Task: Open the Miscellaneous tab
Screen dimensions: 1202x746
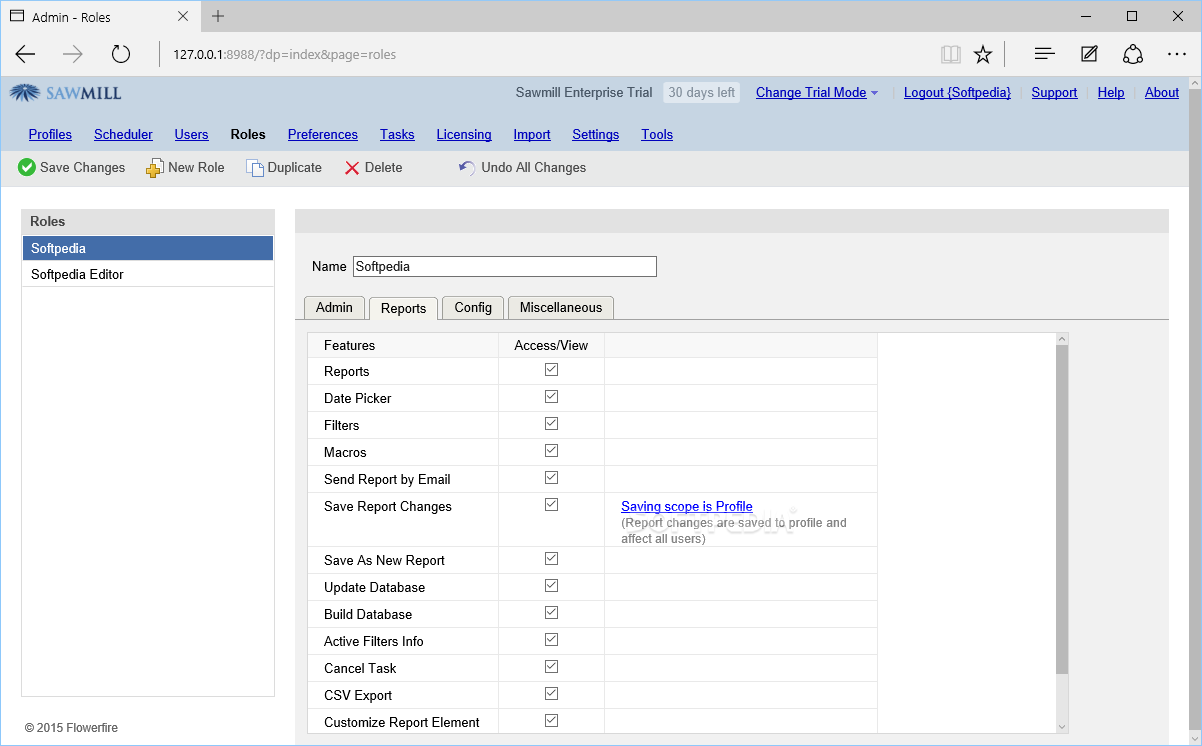Action: click(x=561, y=308)
